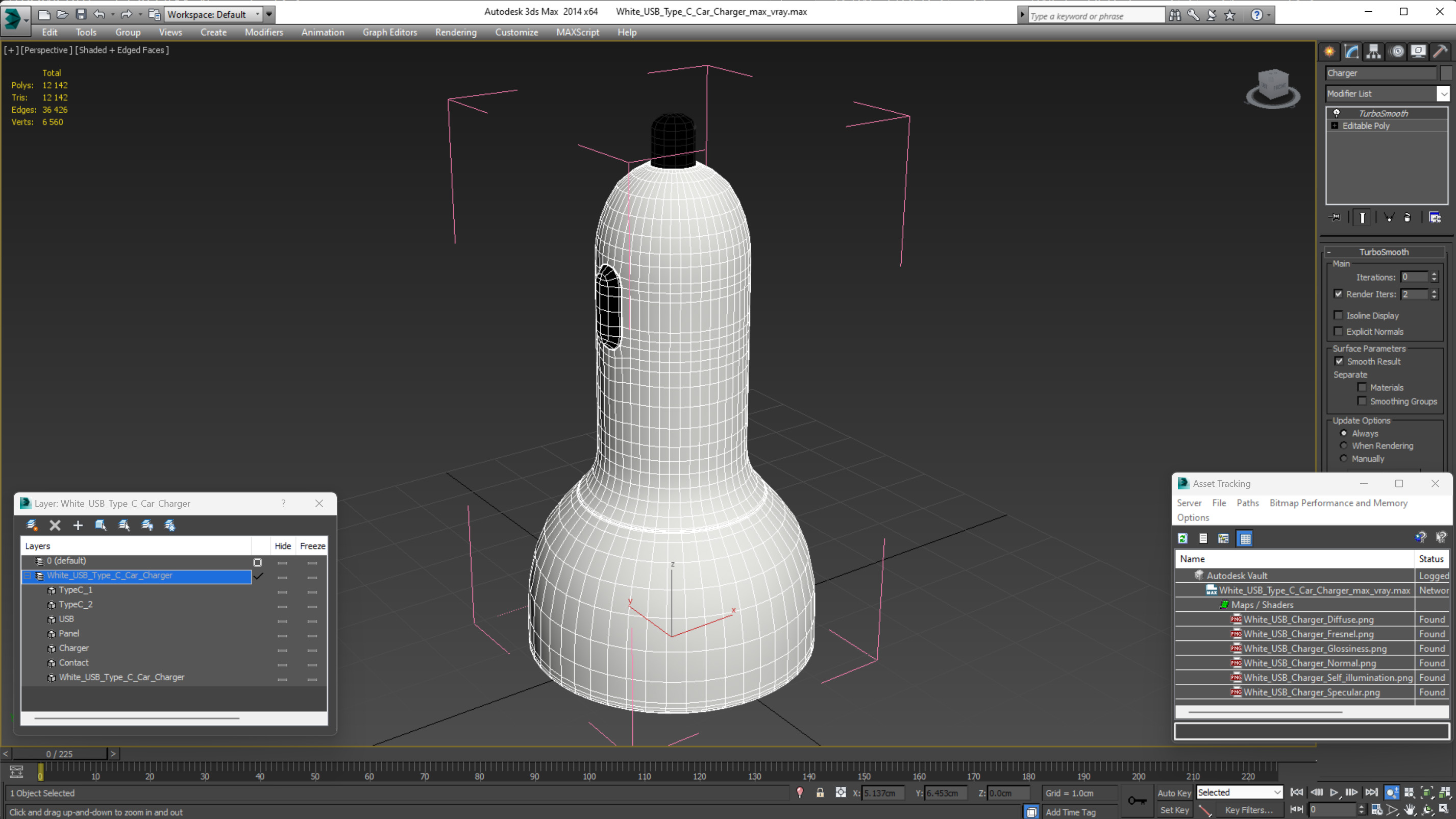Viewport: 1456px width, 819px height.
Task: Collapse the TurboSmooth rollout
Action: tap(1384, 252)
